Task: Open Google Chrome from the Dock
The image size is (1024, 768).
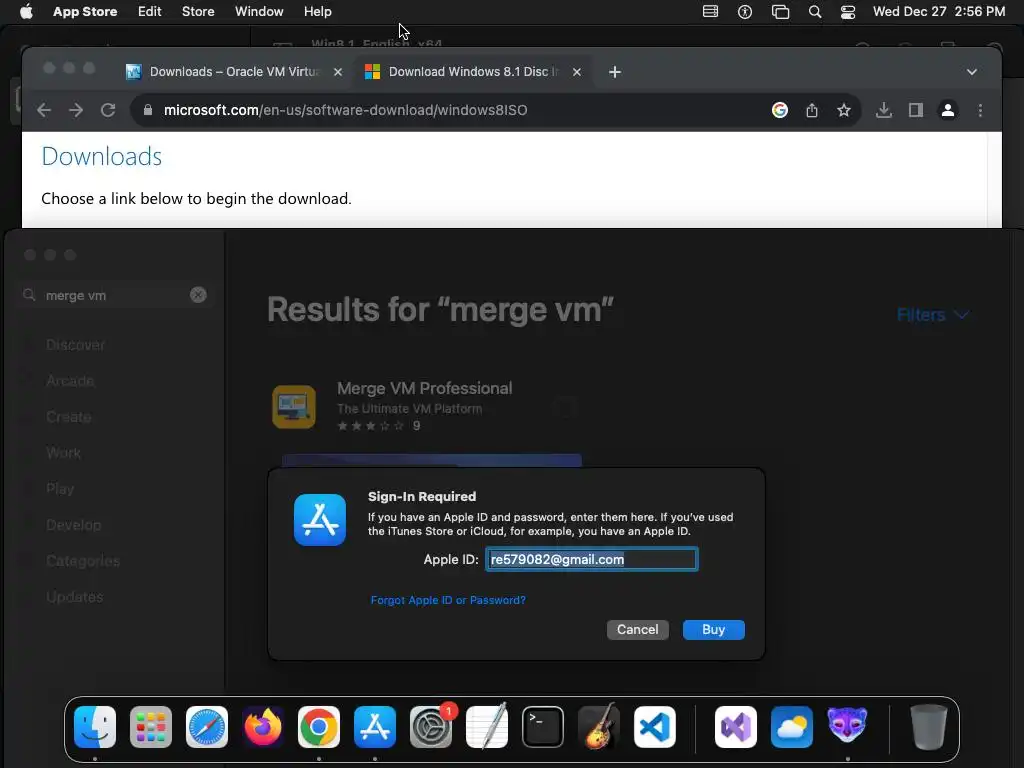Action: tap(319, 727)
